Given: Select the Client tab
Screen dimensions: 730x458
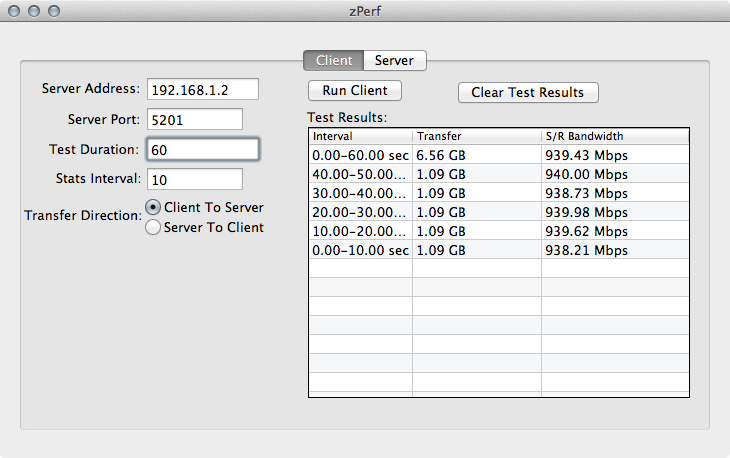Looking at the screenshot, I should [333, 60].
